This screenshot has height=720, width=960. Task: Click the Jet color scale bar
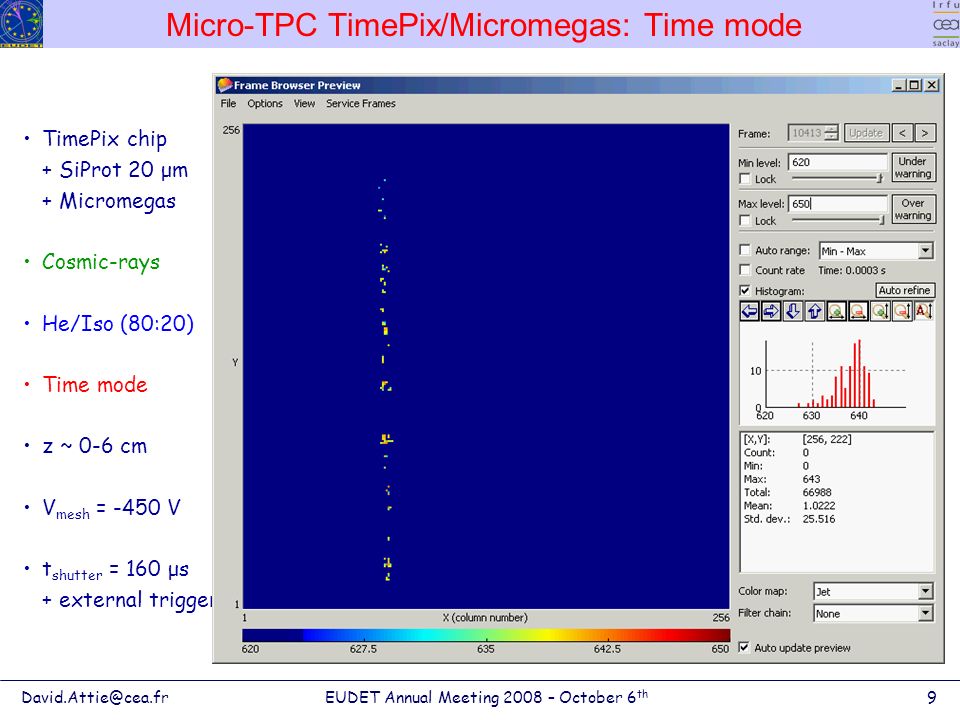486,635
